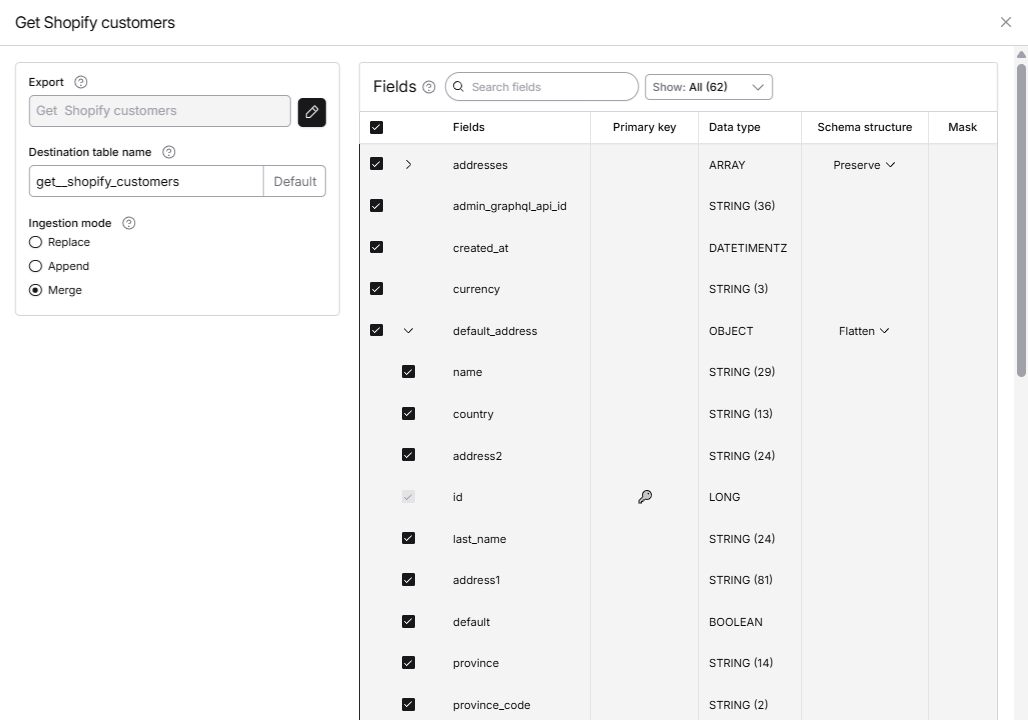The image size is (1028, 720).
Task: Click the currency field name
Action: (476, 289)
